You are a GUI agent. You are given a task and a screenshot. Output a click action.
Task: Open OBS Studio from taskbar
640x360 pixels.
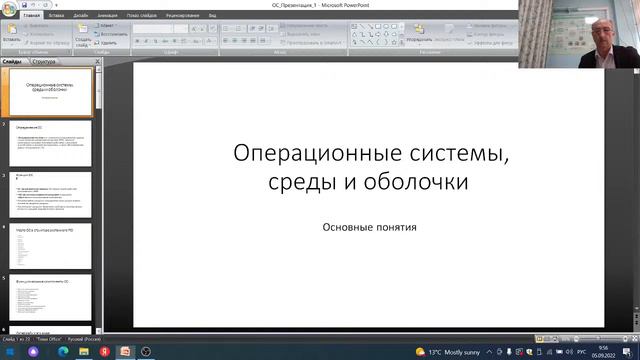tap(146, 351)
